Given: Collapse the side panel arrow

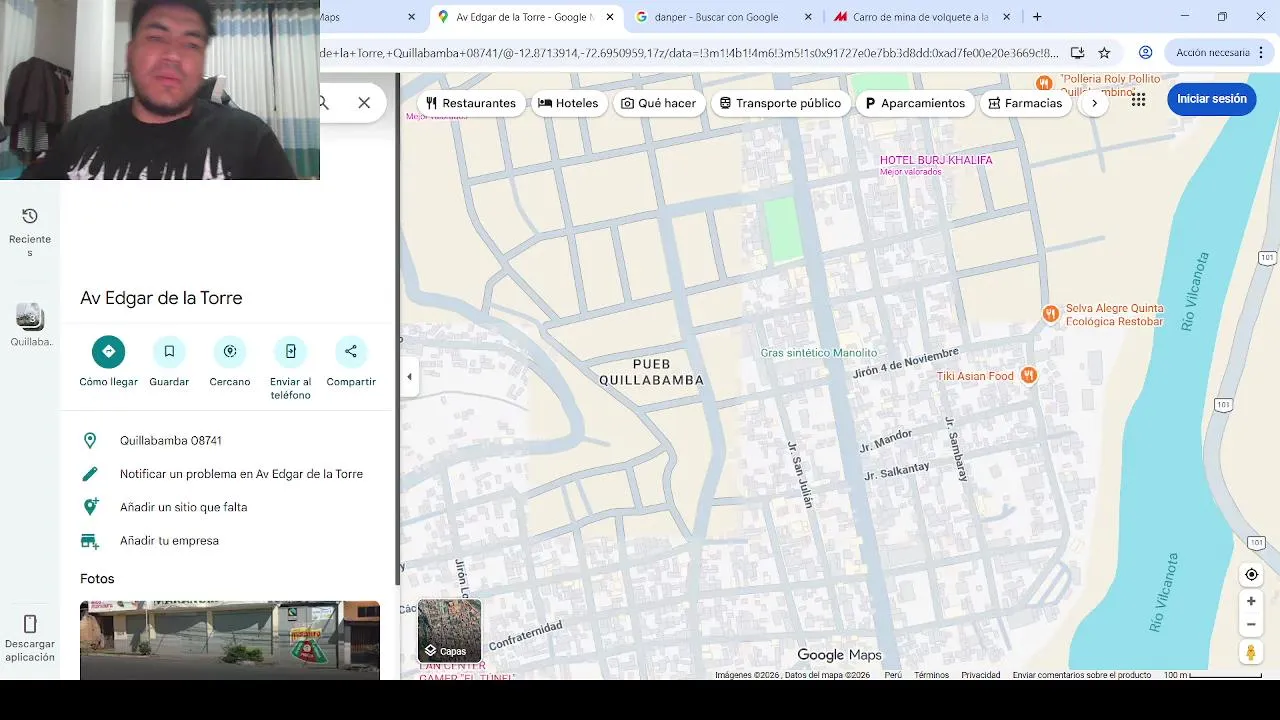Looking at the screenshot, I should tap(409, 377).
